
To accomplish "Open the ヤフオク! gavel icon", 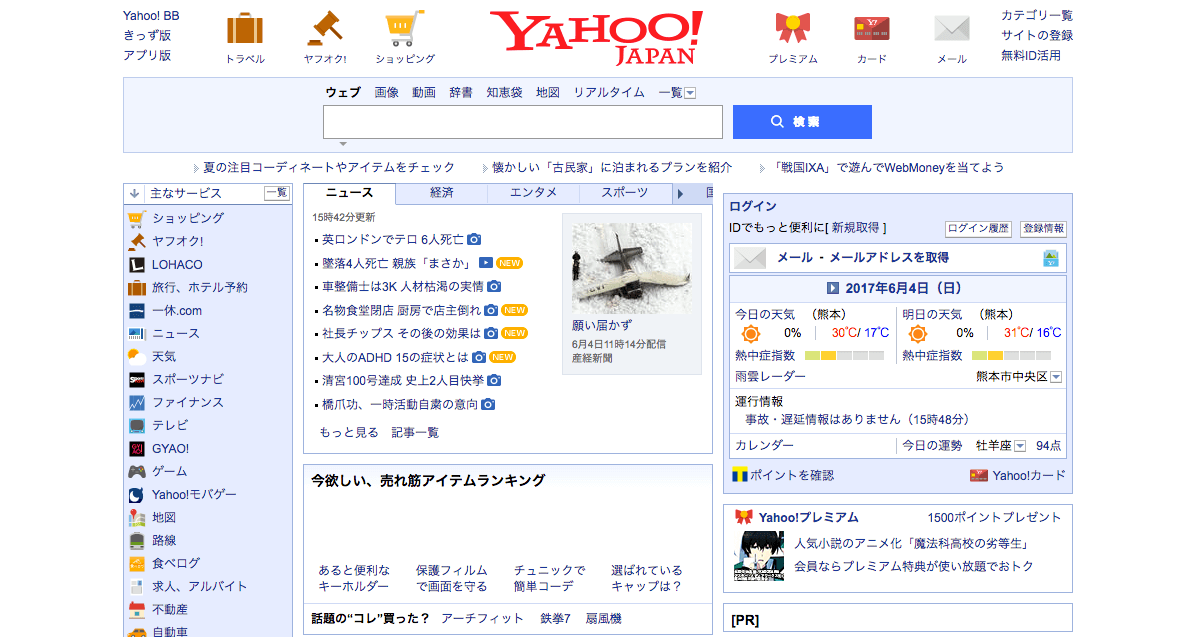I will (325, 29).
